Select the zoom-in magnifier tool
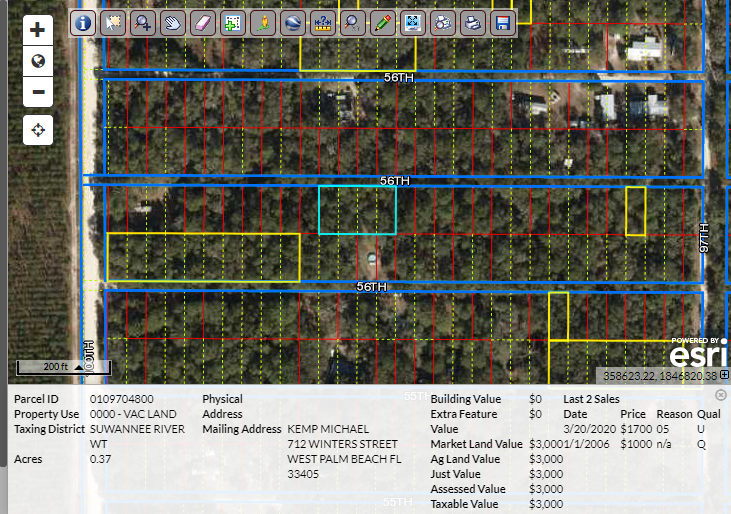 click(x=143, y=22)
